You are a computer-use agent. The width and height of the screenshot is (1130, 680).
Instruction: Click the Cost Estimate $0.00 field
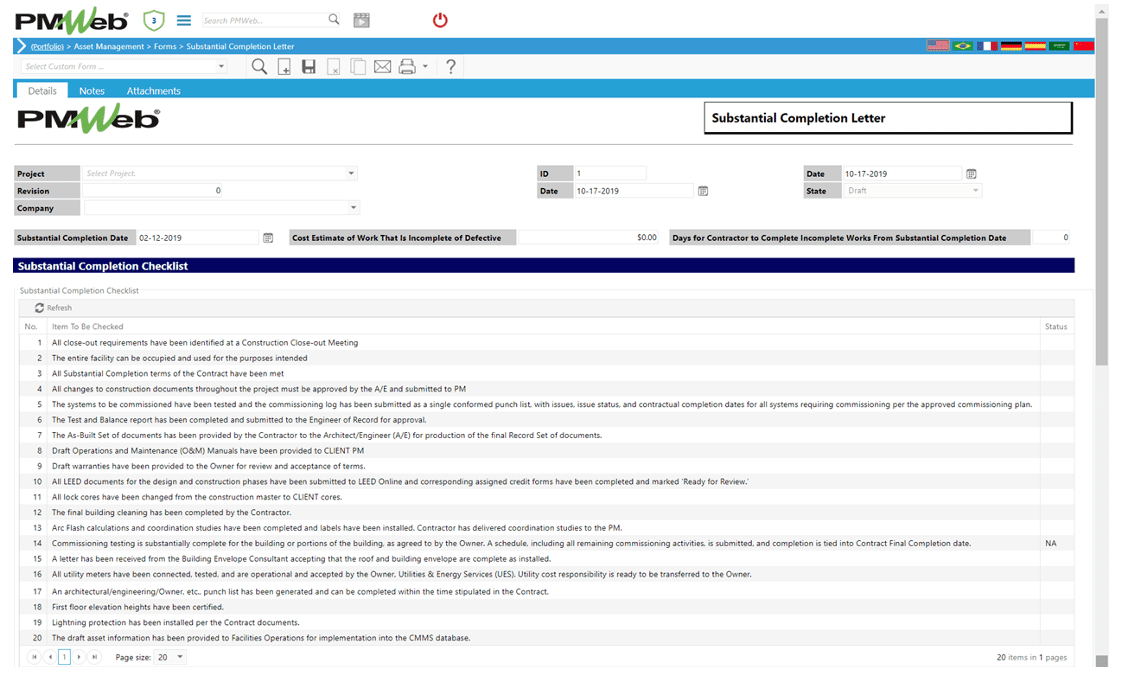(x=589, y=238)
